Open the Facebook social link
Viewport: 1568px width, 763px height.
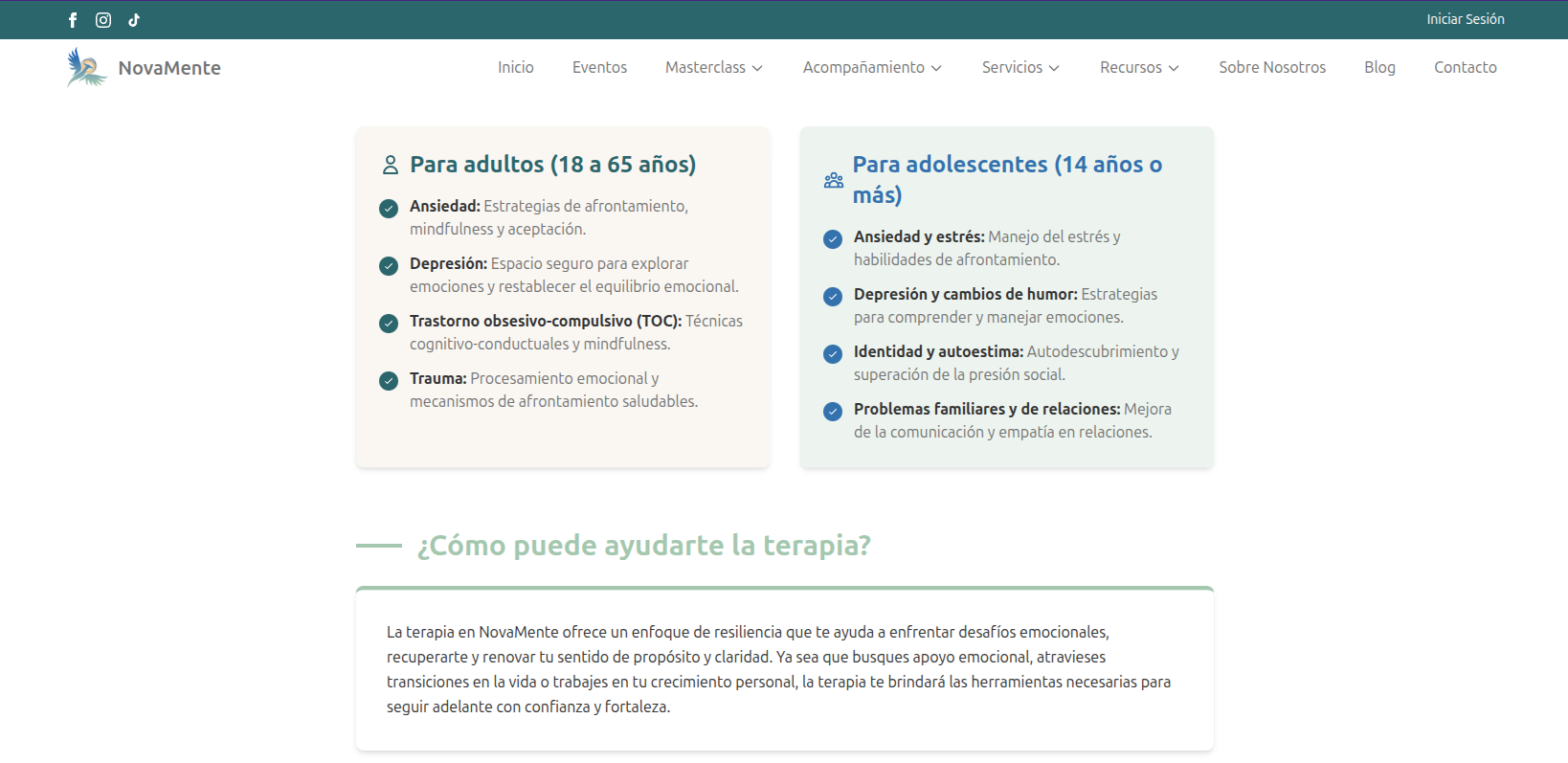(73, 20)
